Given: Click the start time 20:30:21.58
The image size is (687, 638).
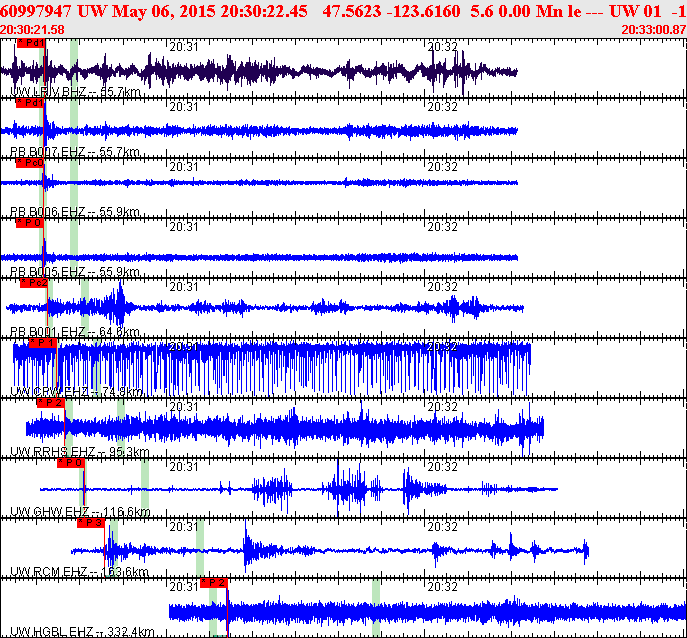Looking at the screenshot, I should click(32, 30).
